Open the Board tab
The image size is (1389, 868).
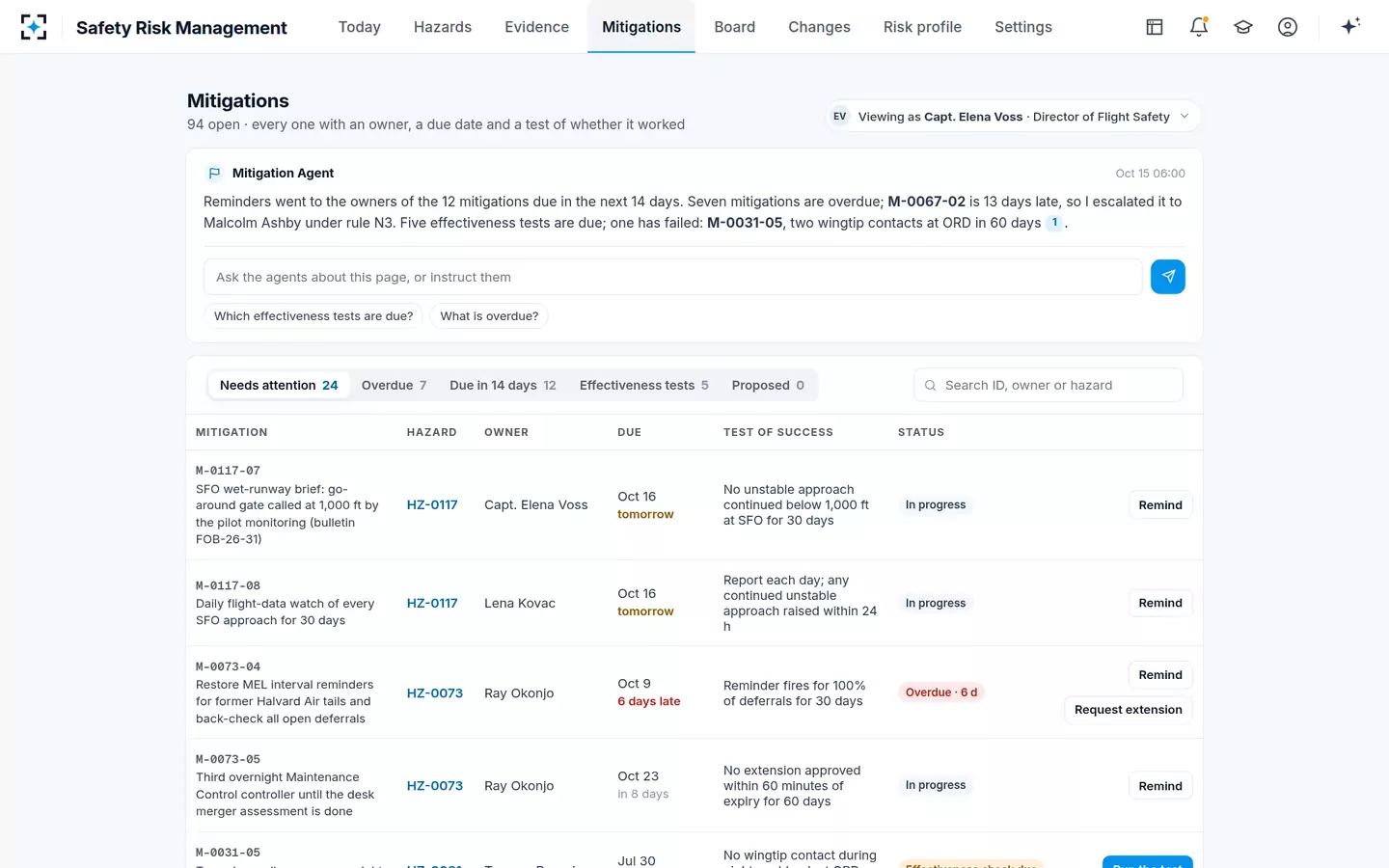735,27
